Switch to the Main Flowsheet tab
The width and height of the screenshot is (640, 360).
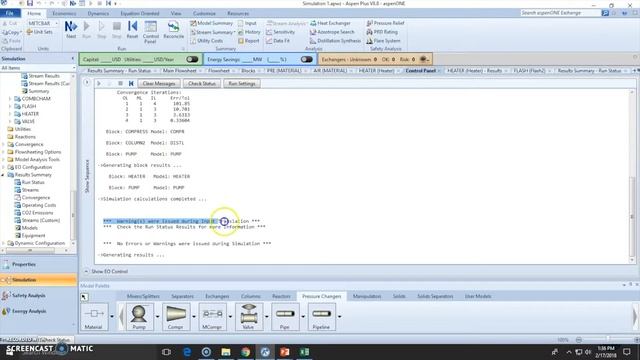[x=180, y=71]
